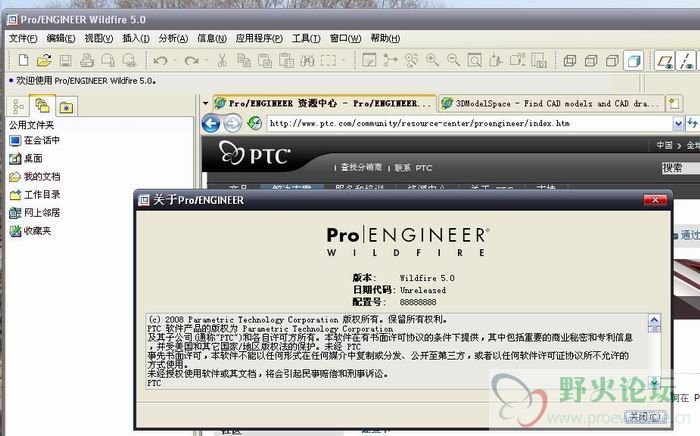Create a new file from the toolbar
Viewport: 700px width, 436px height.
[x=23, y=60]
